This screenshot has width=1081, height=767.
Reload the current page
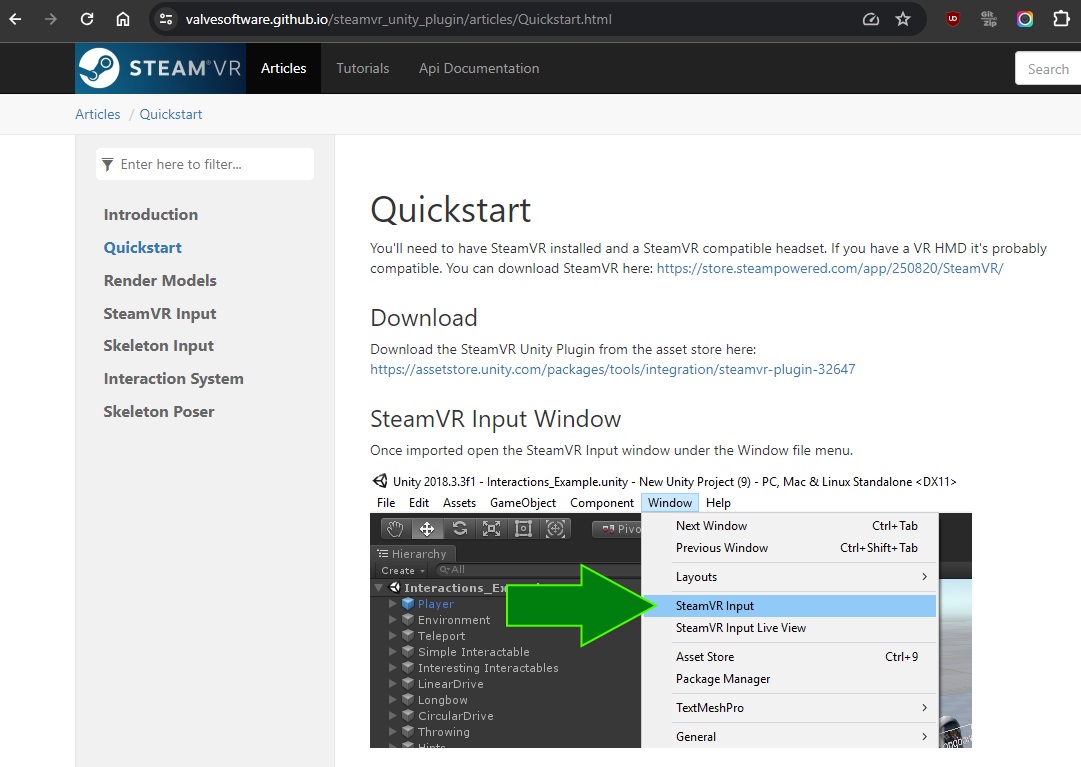tap(87, 19)
